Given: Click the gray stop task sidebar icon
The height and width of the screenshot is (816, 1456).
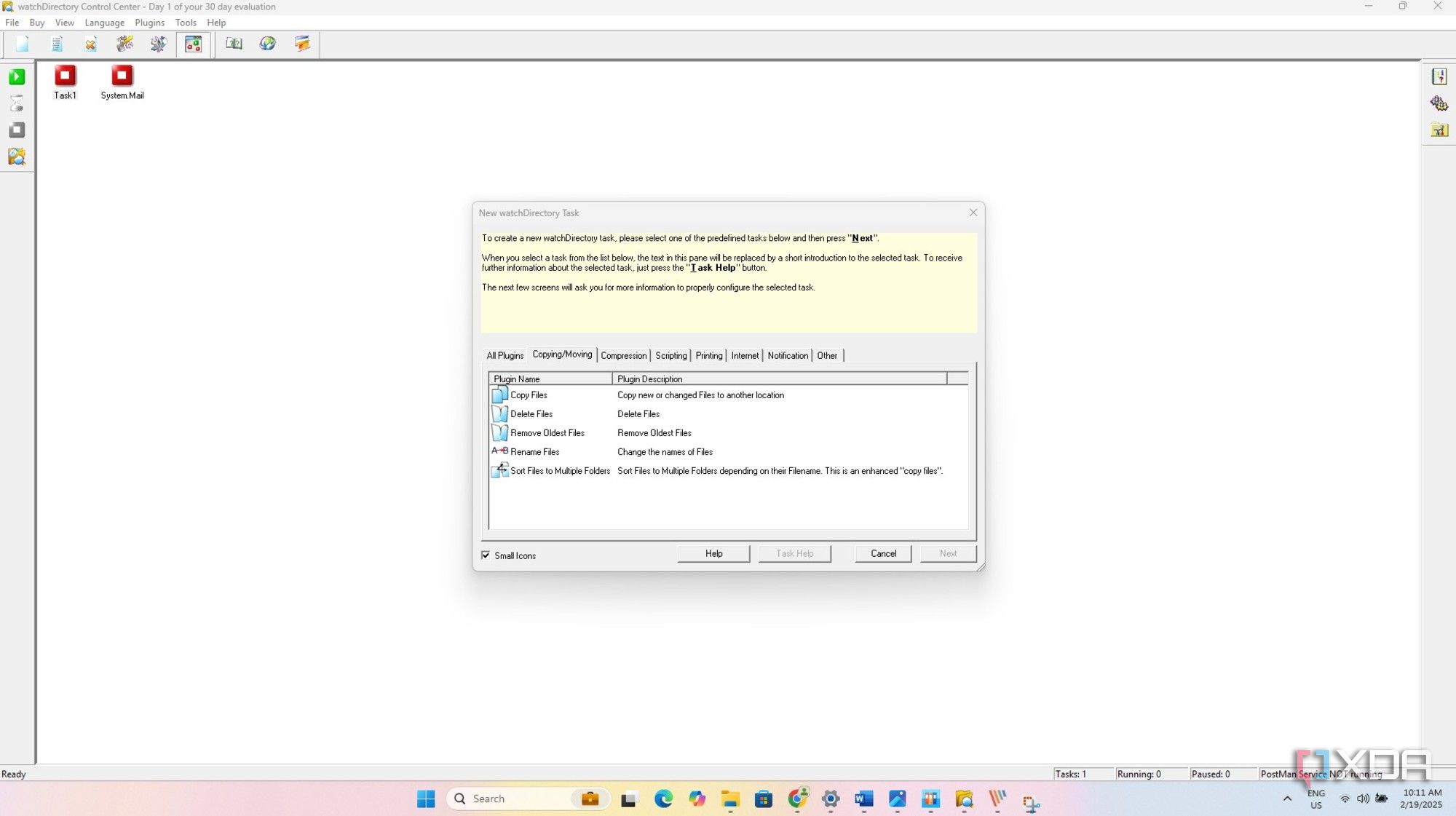Looking at the screenshot, I should (17, 130).
